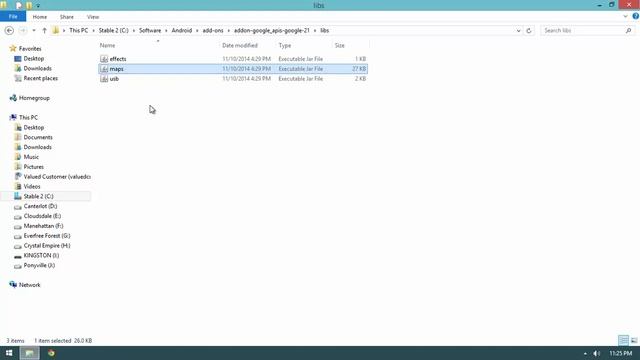This screenshot has width=640, height=360.
Task: Open the Help question mark icon
Action: pyautogui.click(x=636, y=16)
